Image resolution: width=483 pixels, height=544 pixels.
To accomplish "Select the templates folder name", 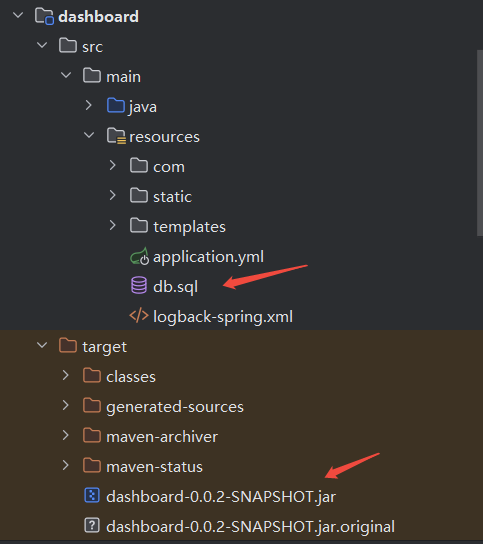I will [x=189, y=227].
